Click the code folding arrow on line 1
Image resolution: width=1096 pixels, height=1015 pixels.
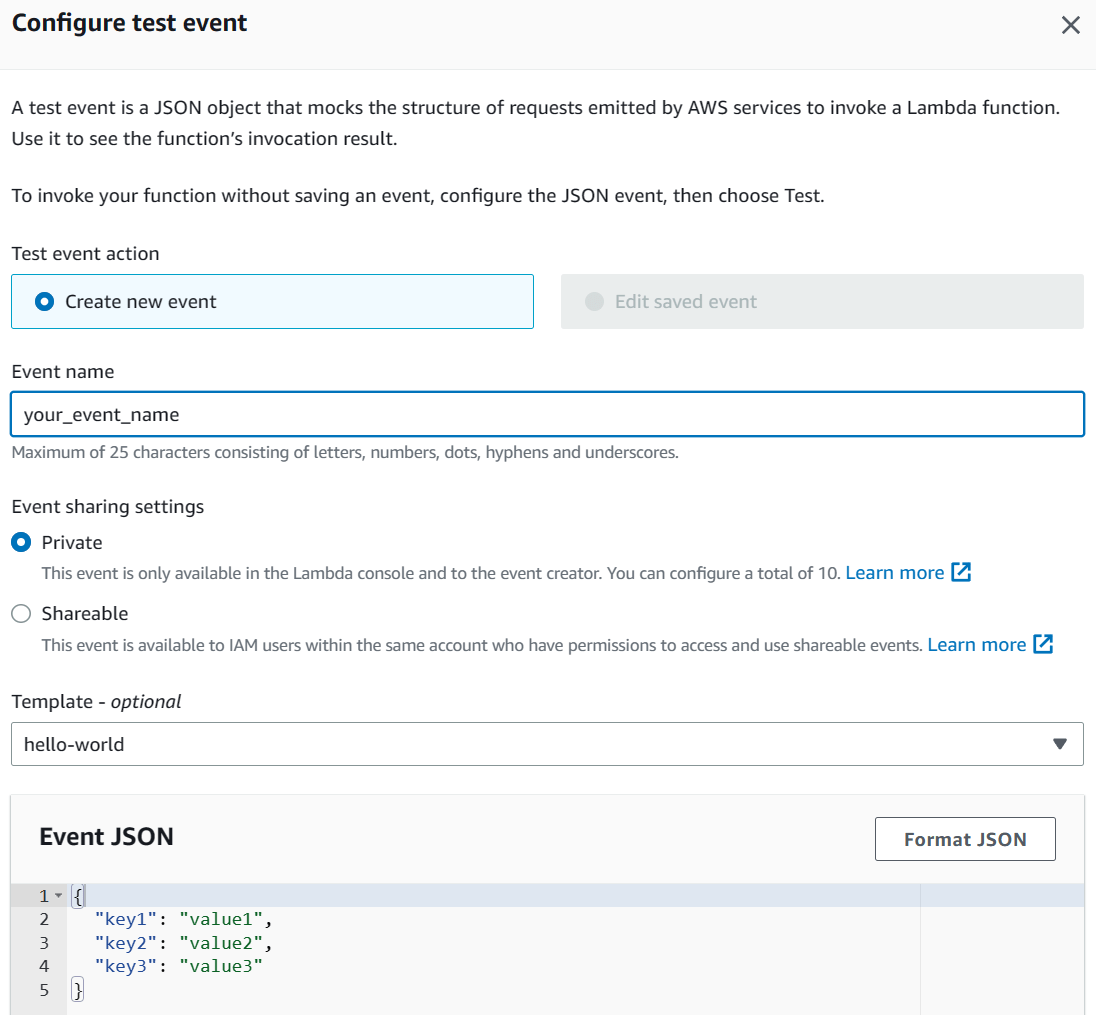coord(56,895)
